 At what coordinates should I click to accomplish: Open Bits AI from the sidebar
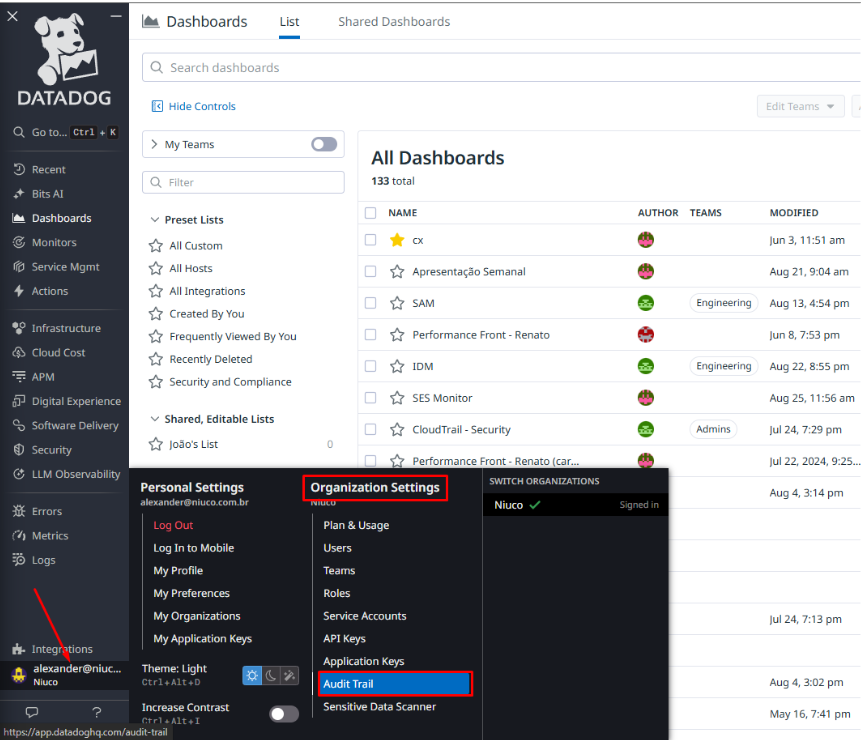click(x=47, y=194)
